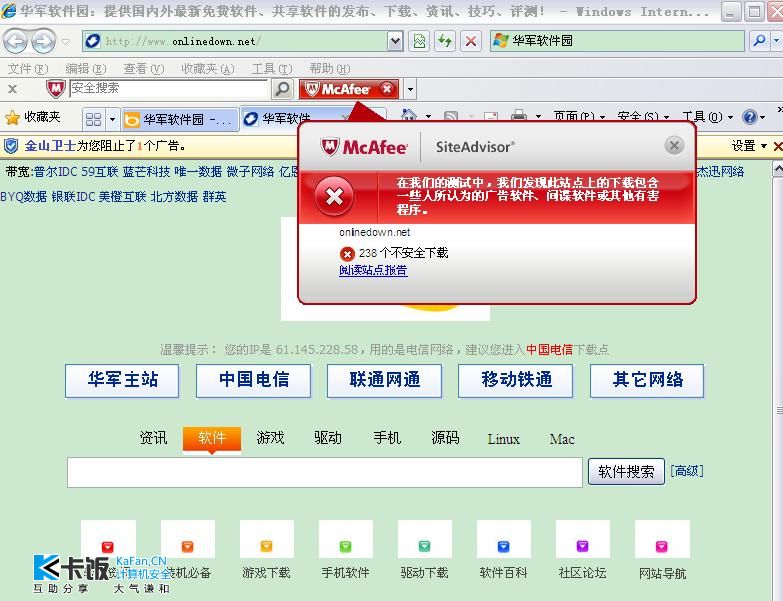Click the 华军主站 button

point(122,380)
